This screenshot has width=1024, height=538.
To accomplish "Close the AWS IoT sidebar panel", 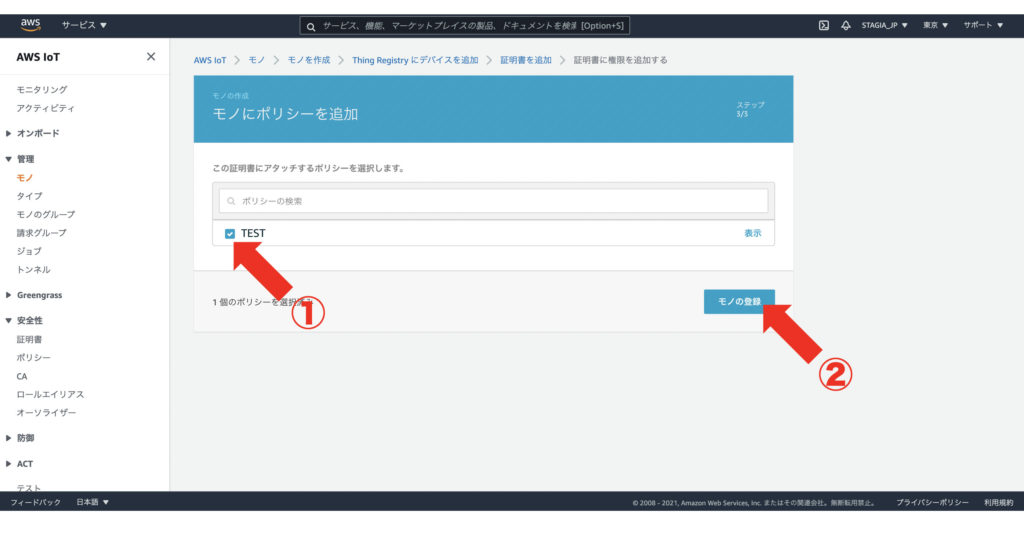I will coord(151,57).
